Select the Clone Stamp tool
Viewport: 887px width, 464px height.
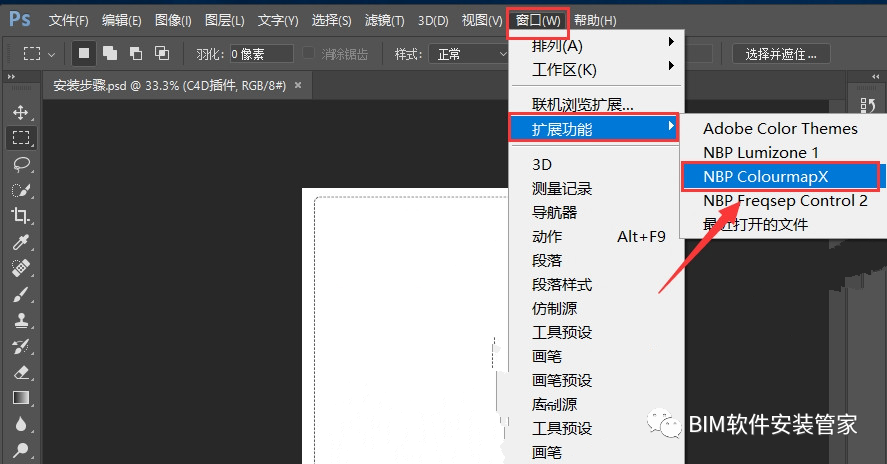(21, 320)
